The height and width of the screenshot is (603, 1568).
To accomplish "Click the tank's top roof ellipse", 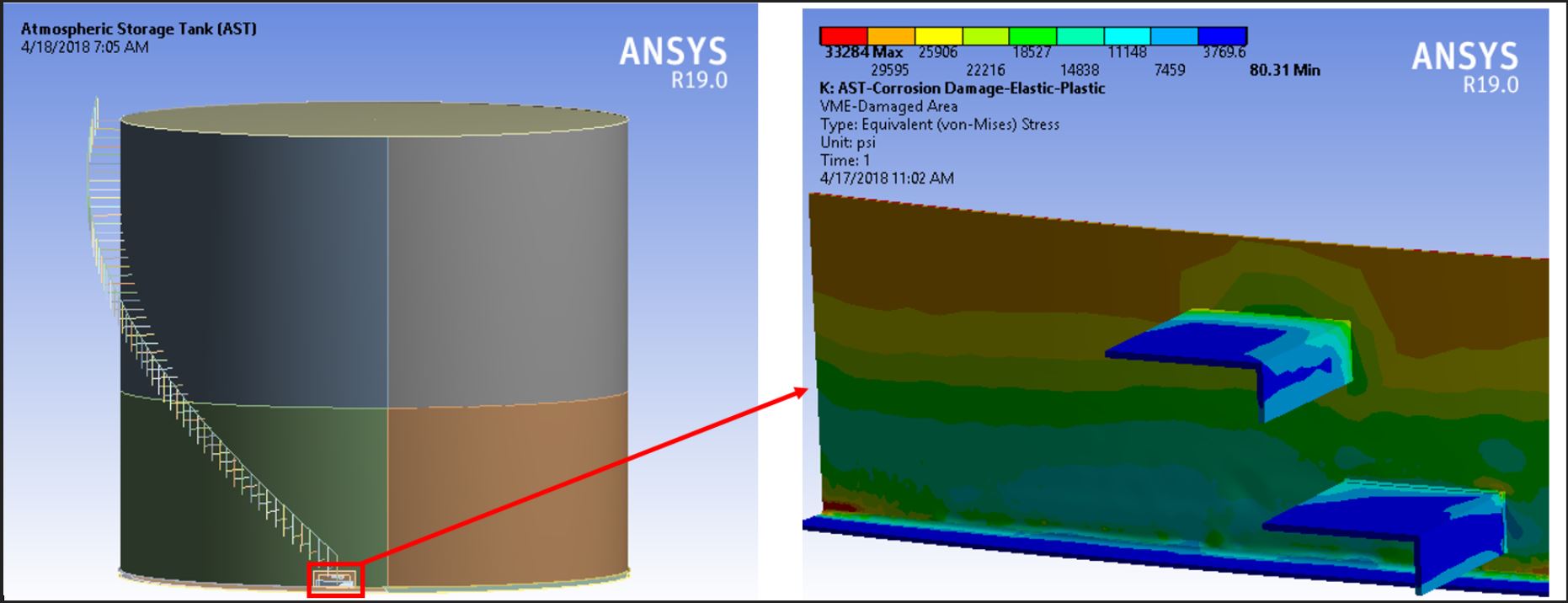I will (374, 120).
